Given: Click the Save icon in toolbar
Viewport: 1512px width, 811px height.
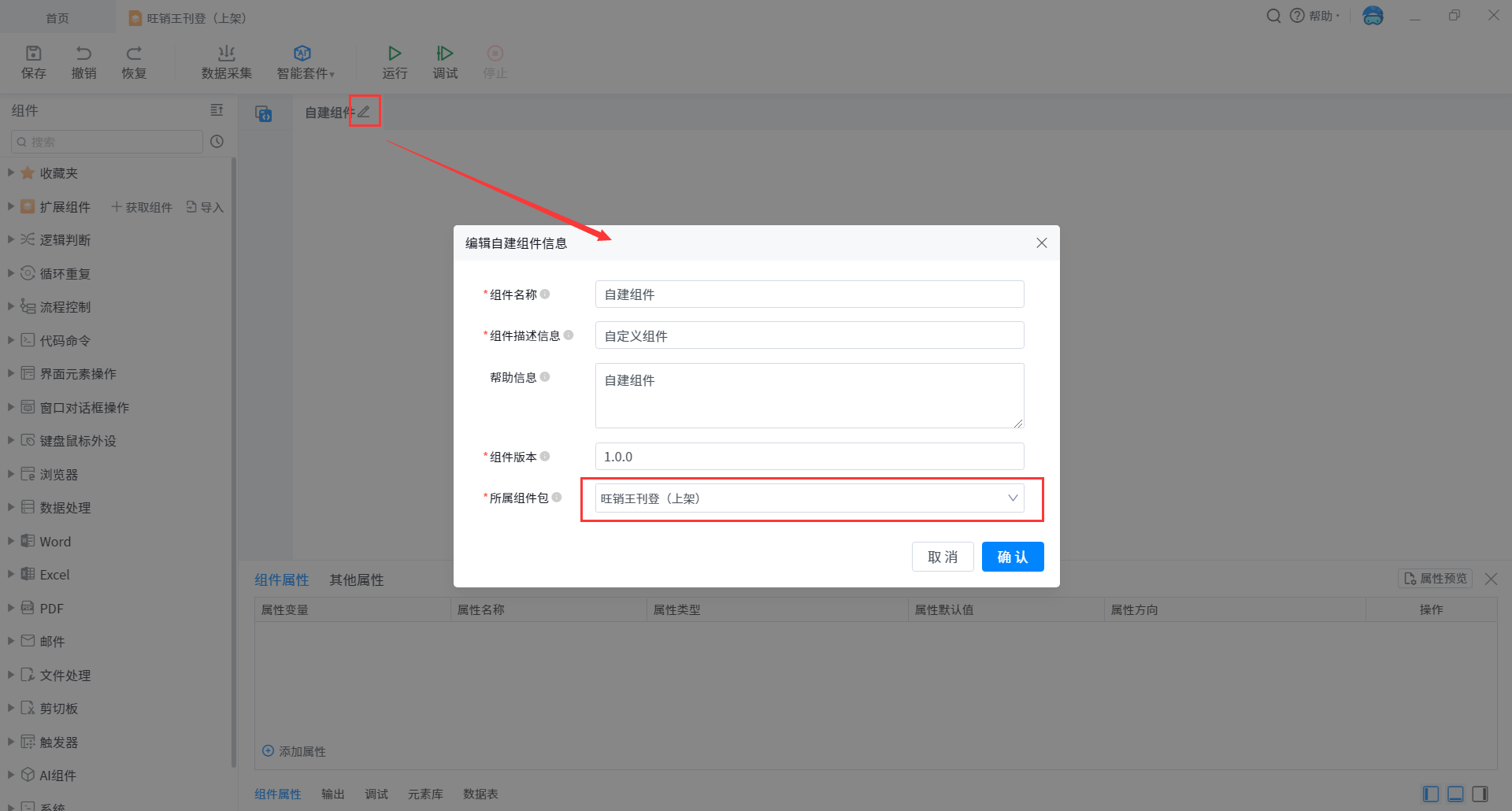Looking at the screenshot, I should pos(33,54).
